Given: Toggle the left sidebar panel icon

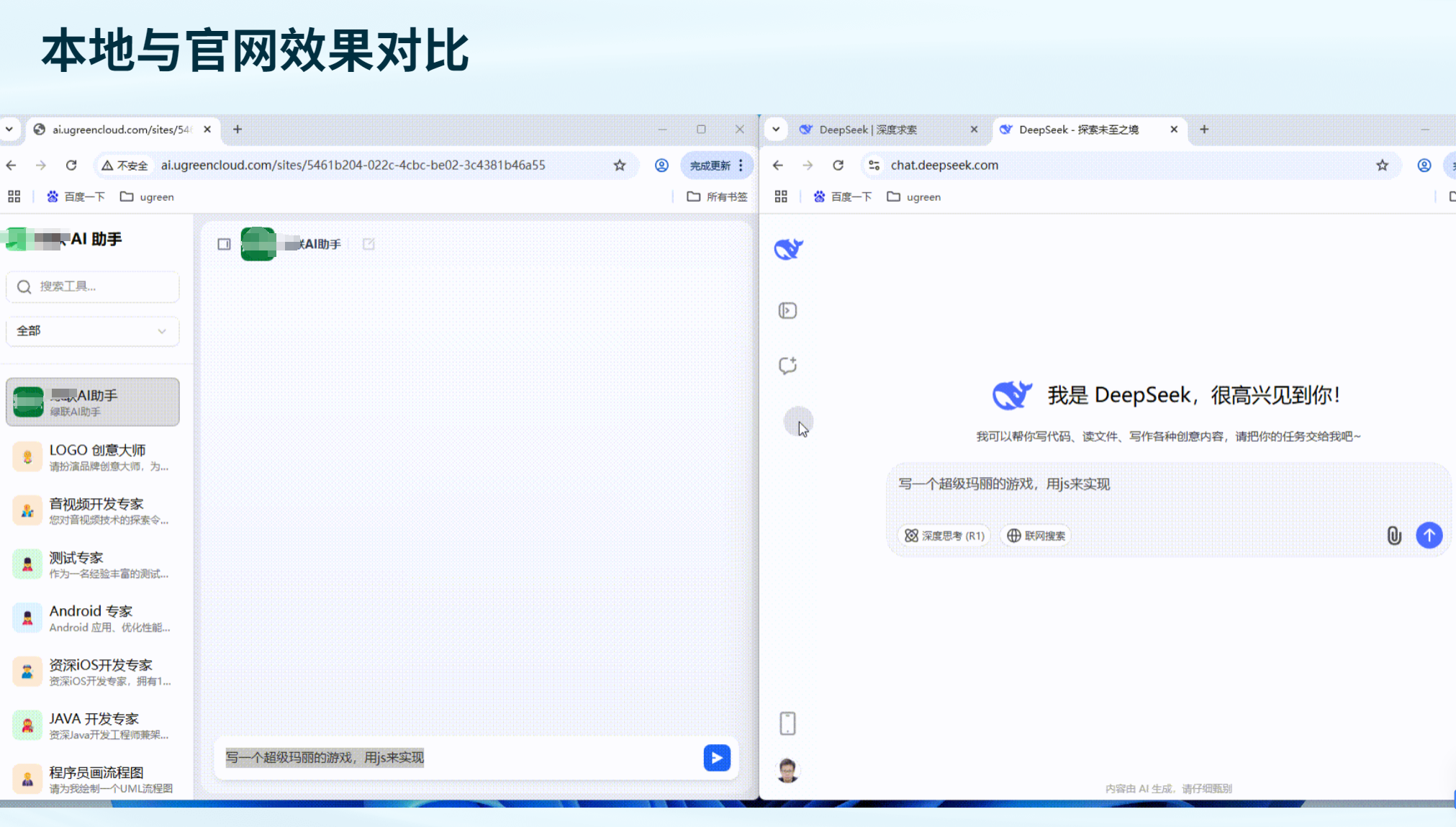Looking at the screenshot, I should 224,245.
